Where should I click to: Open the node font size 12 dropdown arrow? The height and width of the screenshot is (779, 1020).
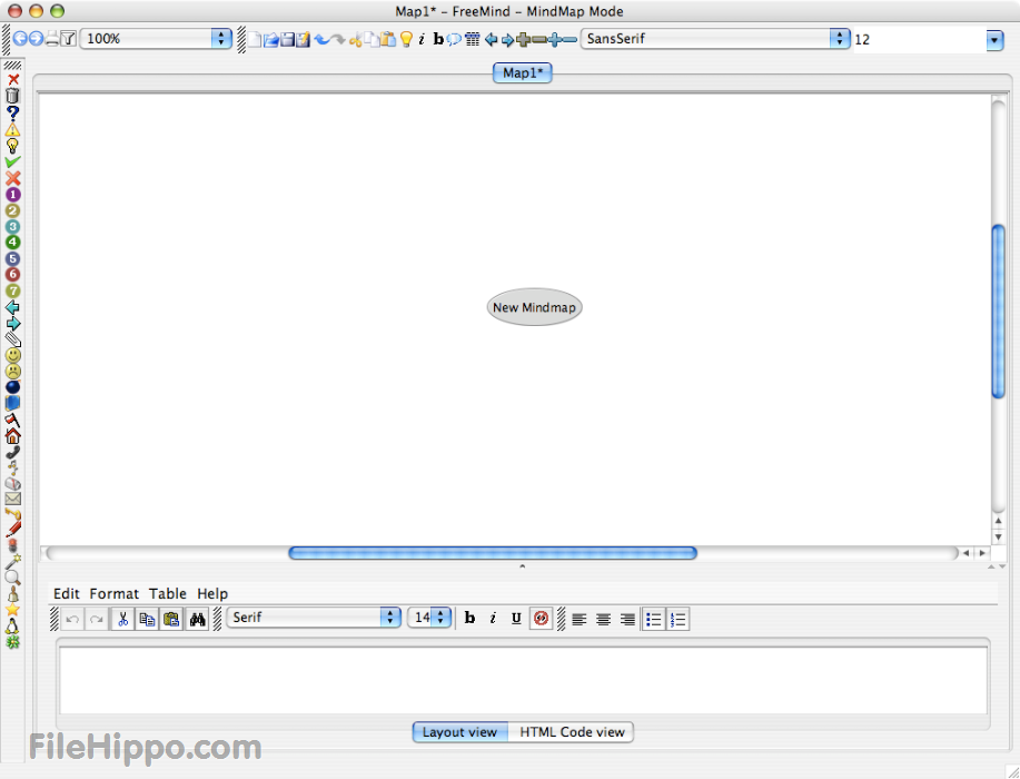click(995, 40)
